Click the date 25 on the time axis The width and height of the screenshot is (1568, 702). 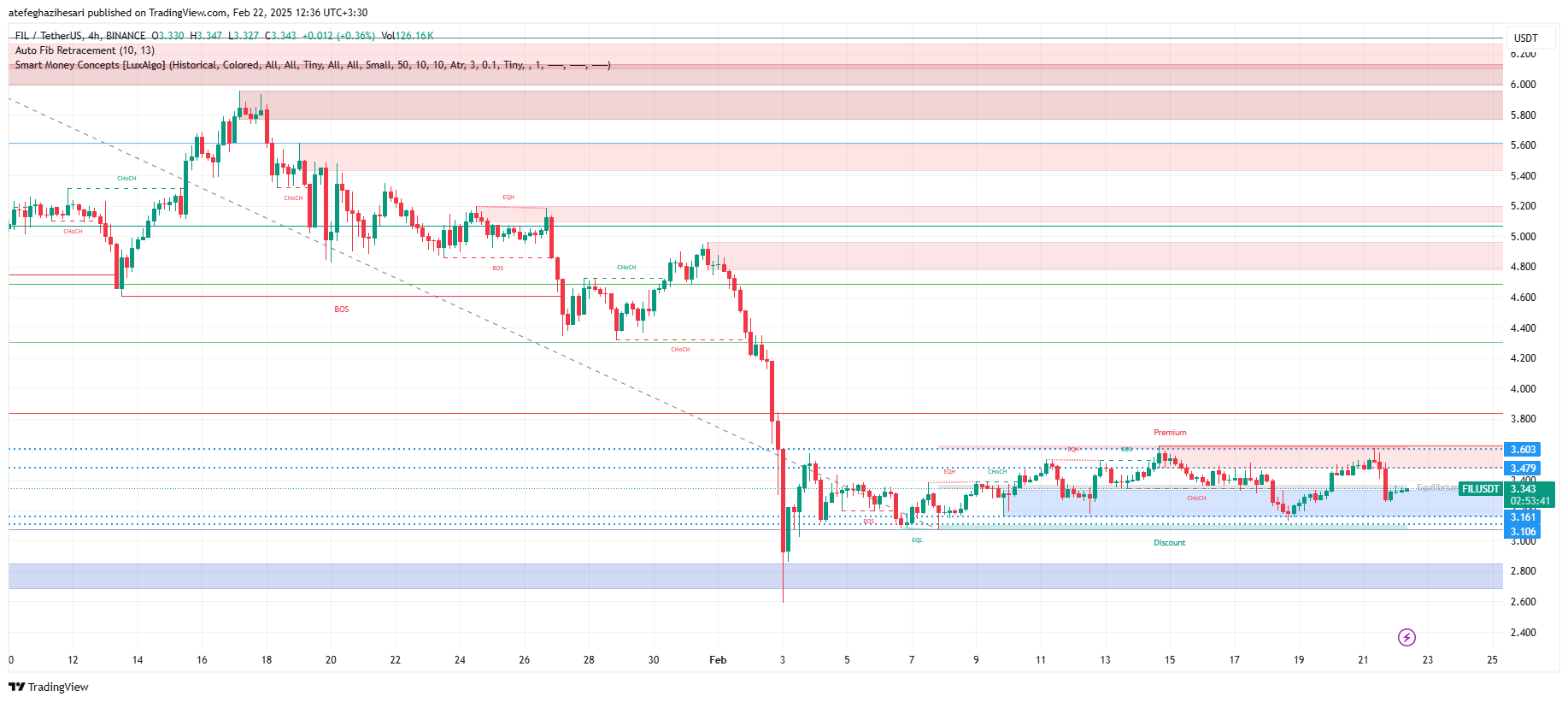tap(1492, 660)
